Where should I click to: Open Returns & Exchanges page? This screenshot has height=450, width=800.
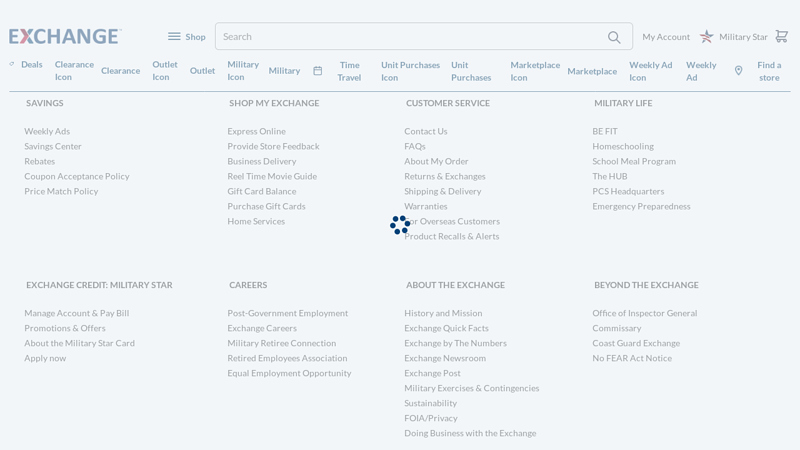click(444, 176)
